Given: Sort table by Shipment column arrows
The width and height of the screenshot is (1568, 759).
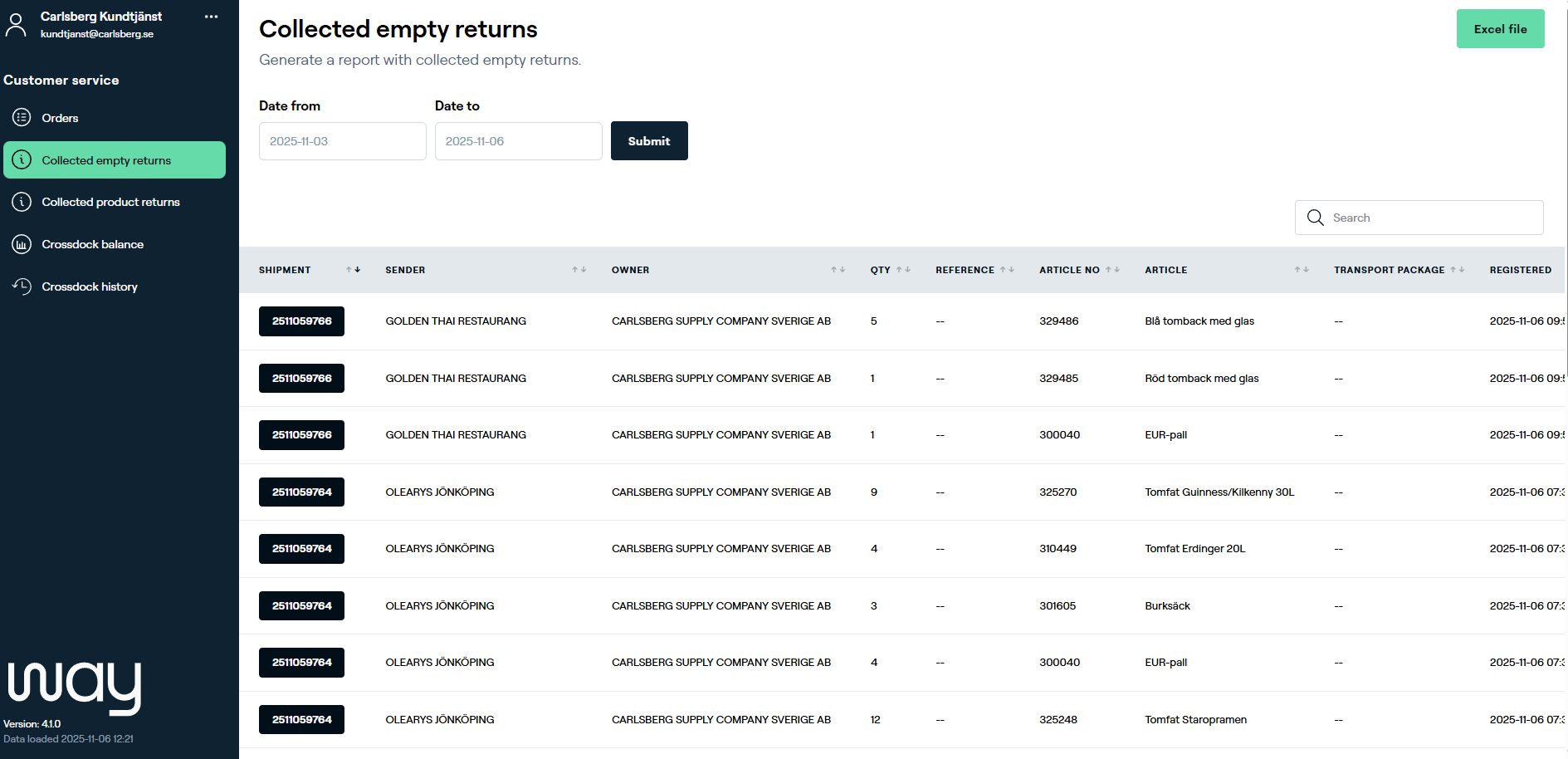Looking at the screenshot, I should click(x=353, y=270).
